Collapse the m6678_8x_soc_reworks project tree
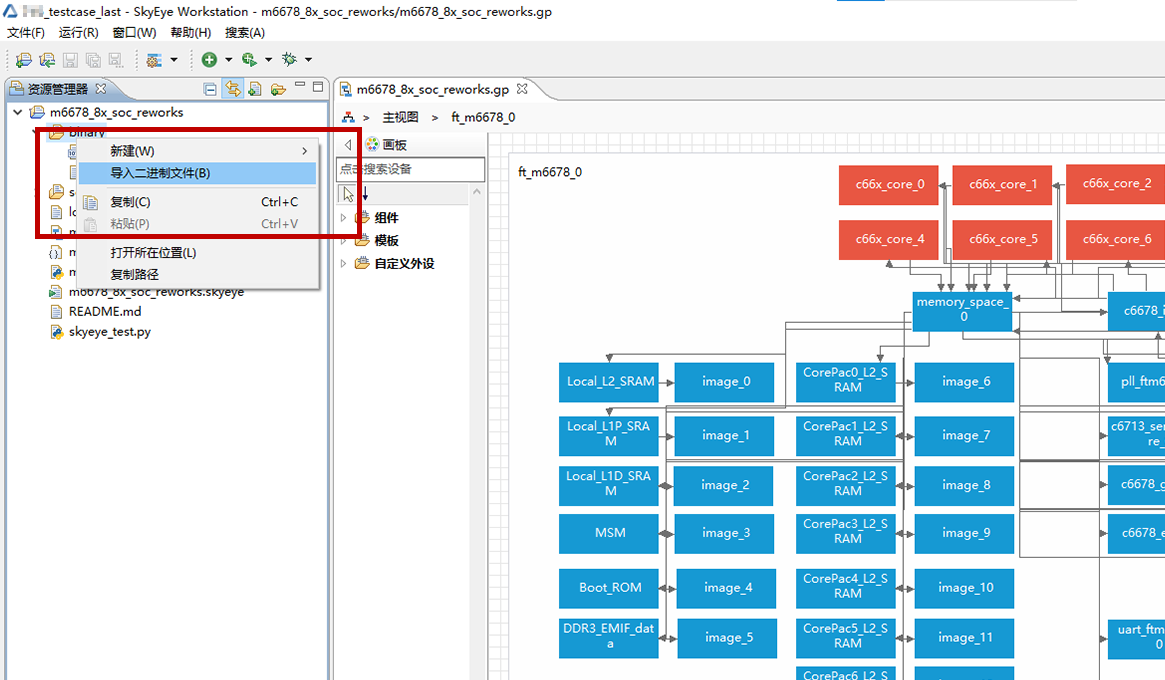The width and height of the screenshot is (1165, 680). click(x=18, y=112)
